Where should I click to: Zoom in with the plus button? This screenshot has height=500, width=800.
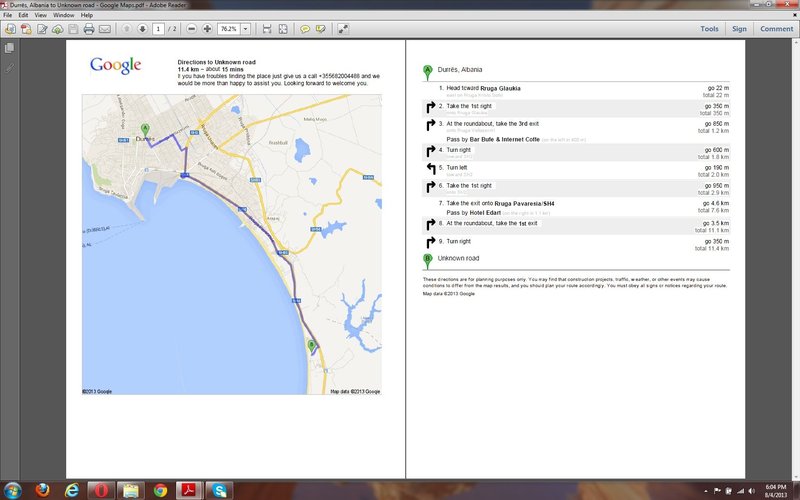point(207,29)
